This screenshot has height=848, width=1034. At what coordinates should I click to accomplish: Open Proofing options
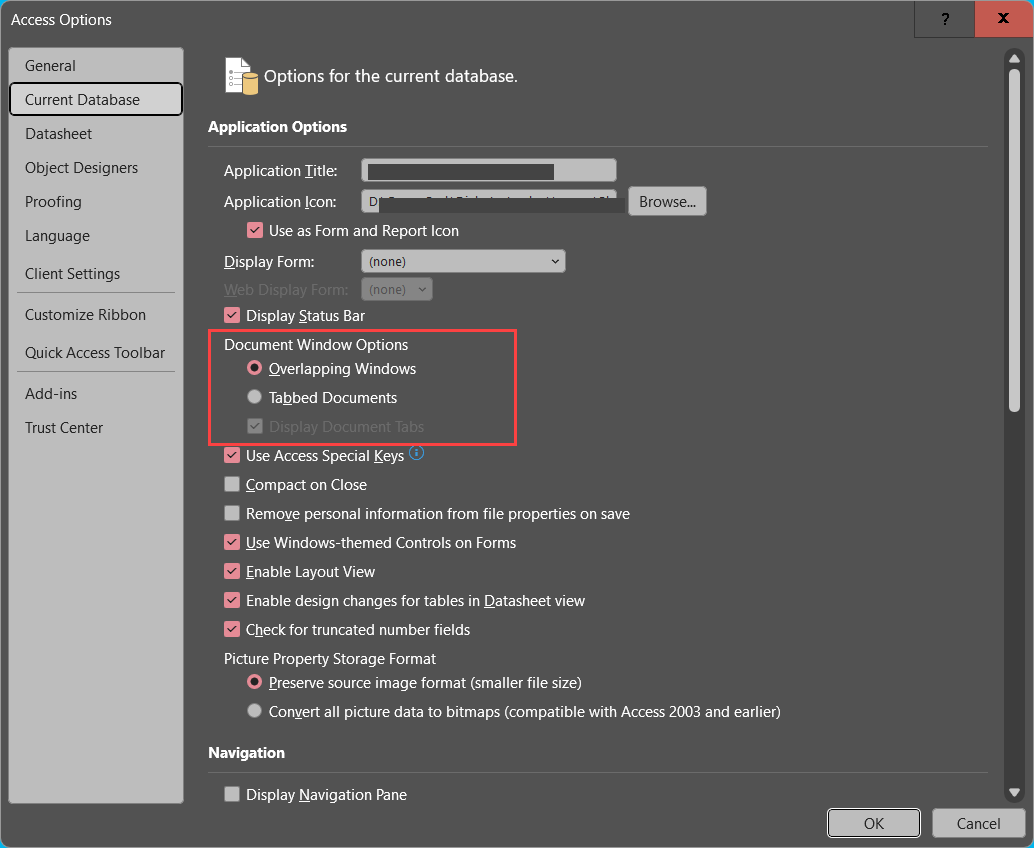tap(96, 202)
